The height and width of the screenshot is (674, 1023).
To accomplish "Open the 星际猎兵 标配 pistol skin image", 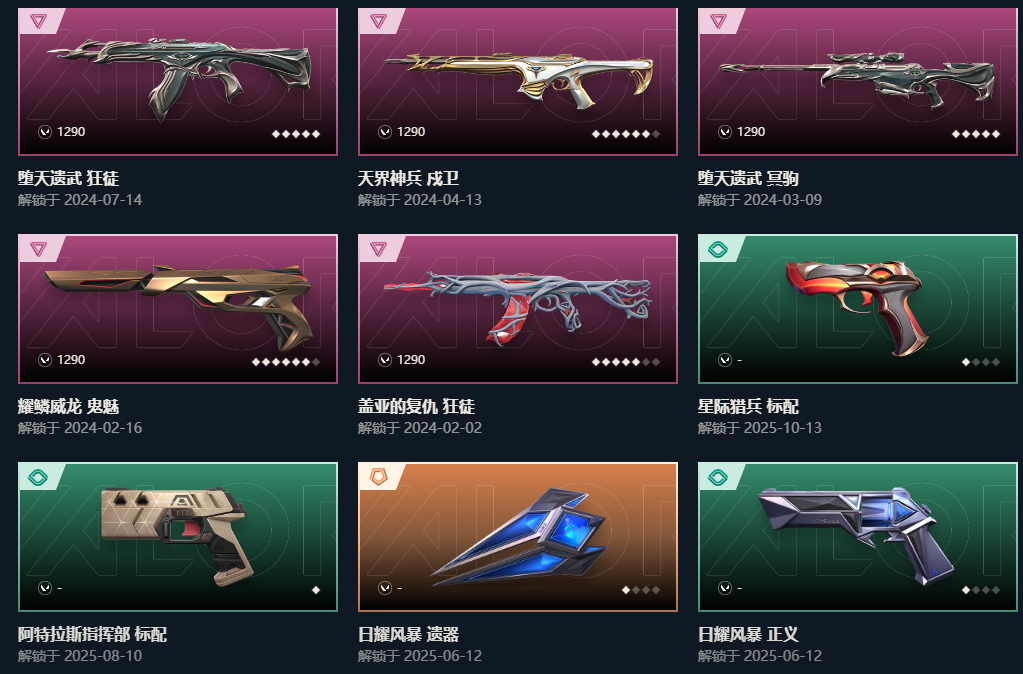I will point(855,305).
